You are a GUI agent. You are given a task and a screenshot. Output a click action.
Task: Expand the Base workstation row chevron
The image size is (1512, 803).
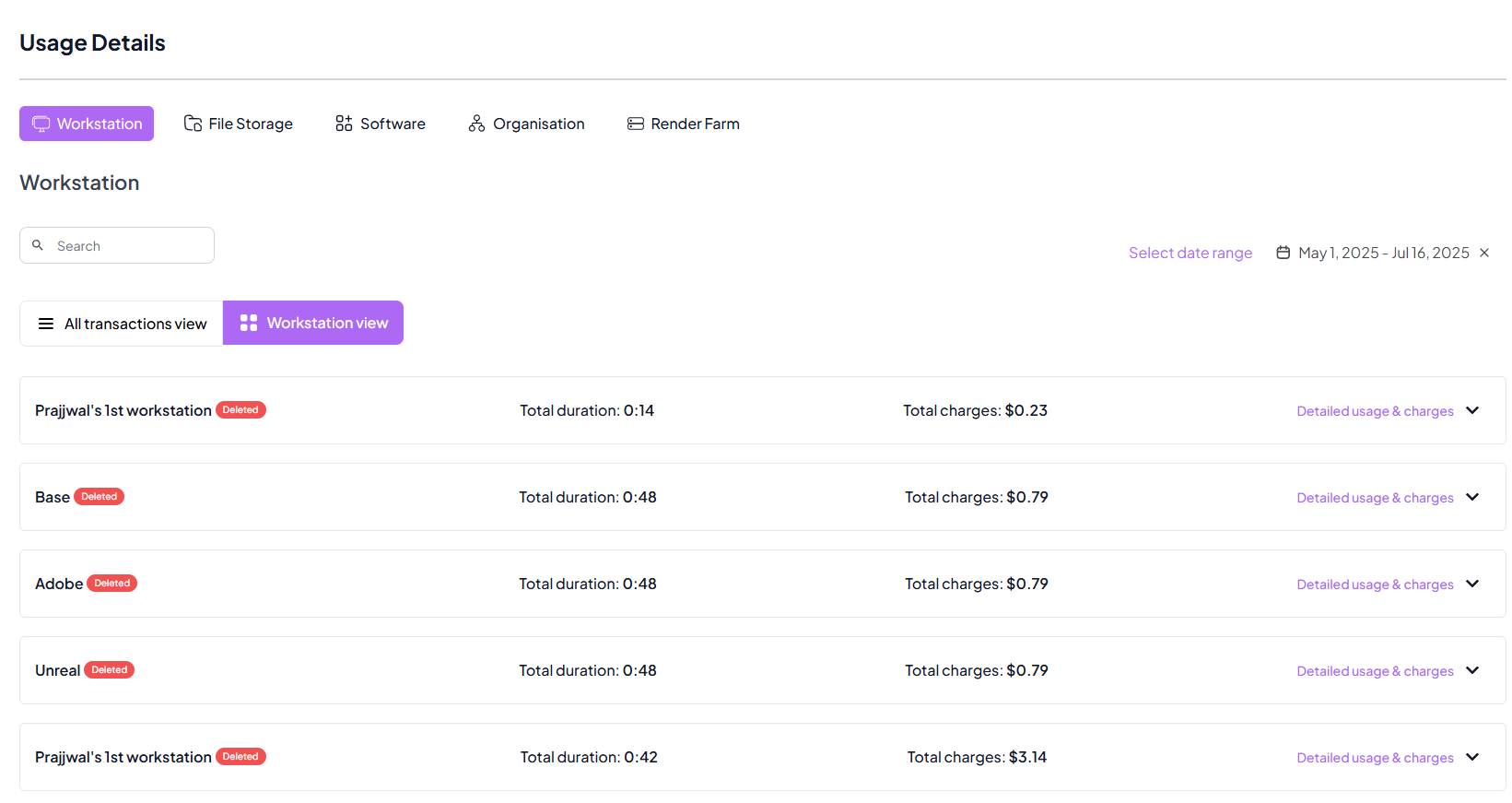tap(1472, 497)
